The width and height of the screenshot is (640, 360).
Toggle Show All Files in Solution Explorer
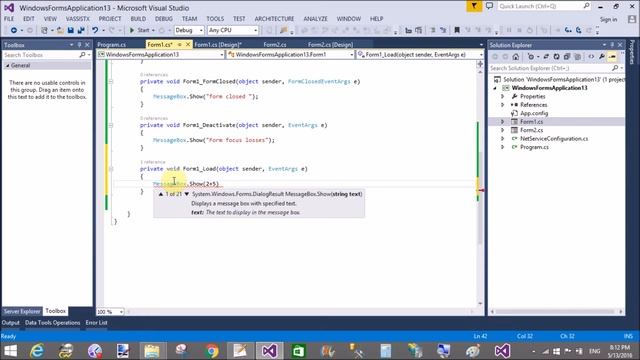(578, 57)
